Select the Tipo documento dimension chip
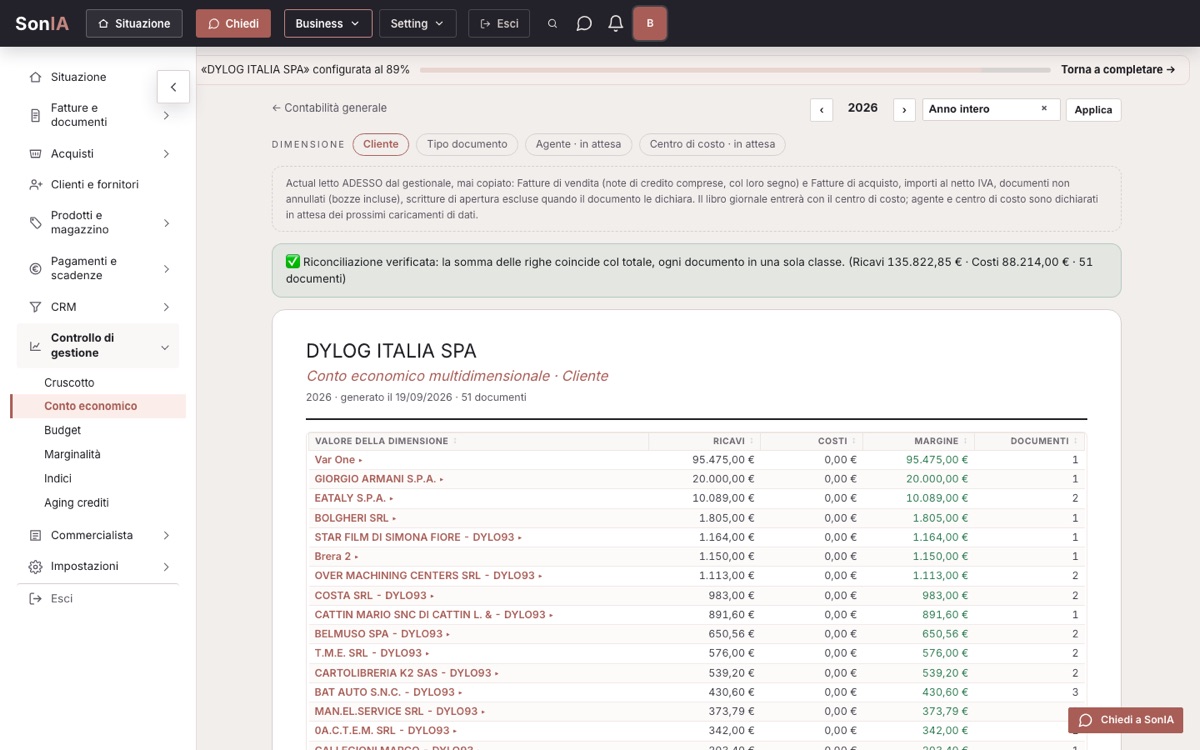Viewport: 1200px width, 750px height. 467,144
